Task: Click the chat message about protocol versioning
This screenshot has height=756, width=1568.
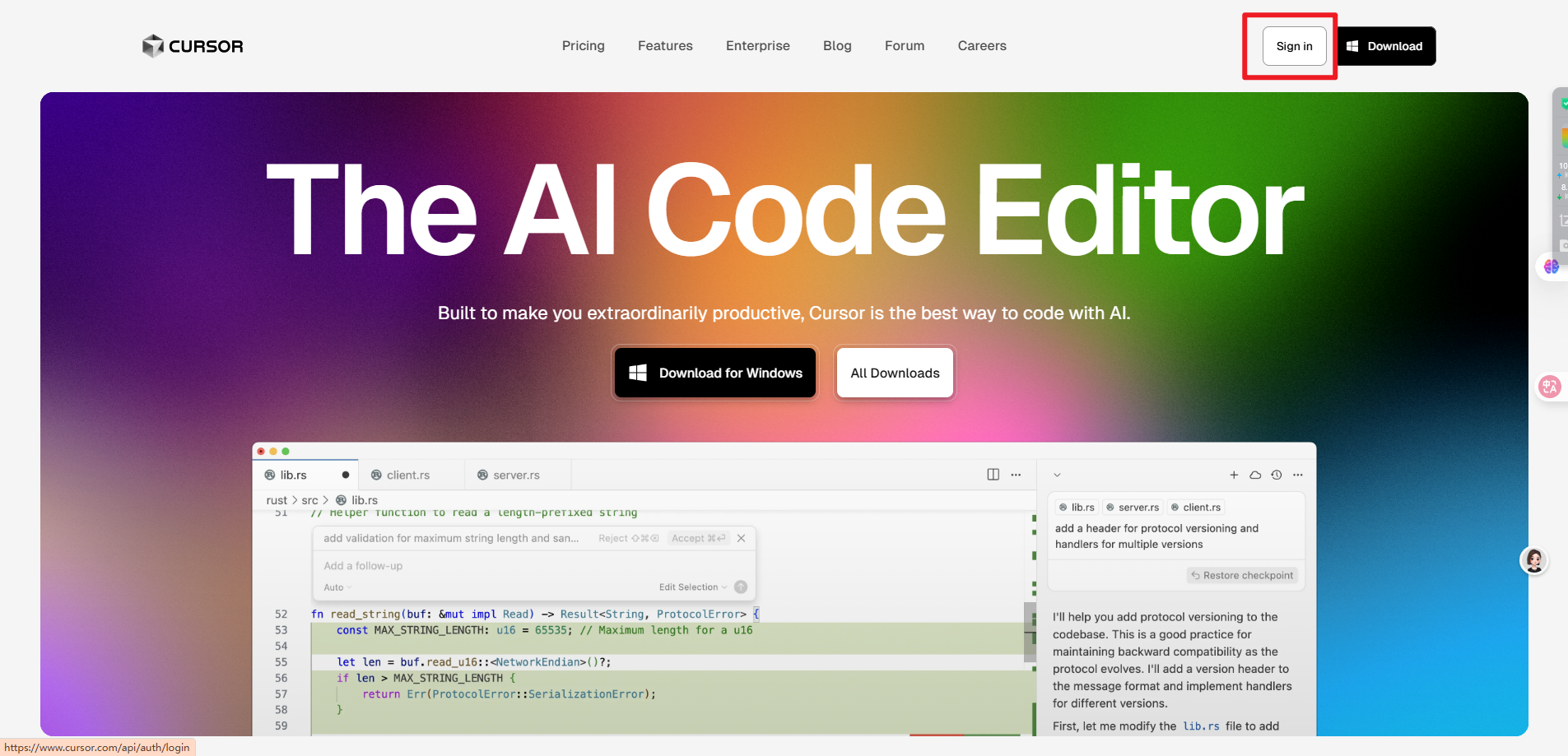Action: 1156,536
